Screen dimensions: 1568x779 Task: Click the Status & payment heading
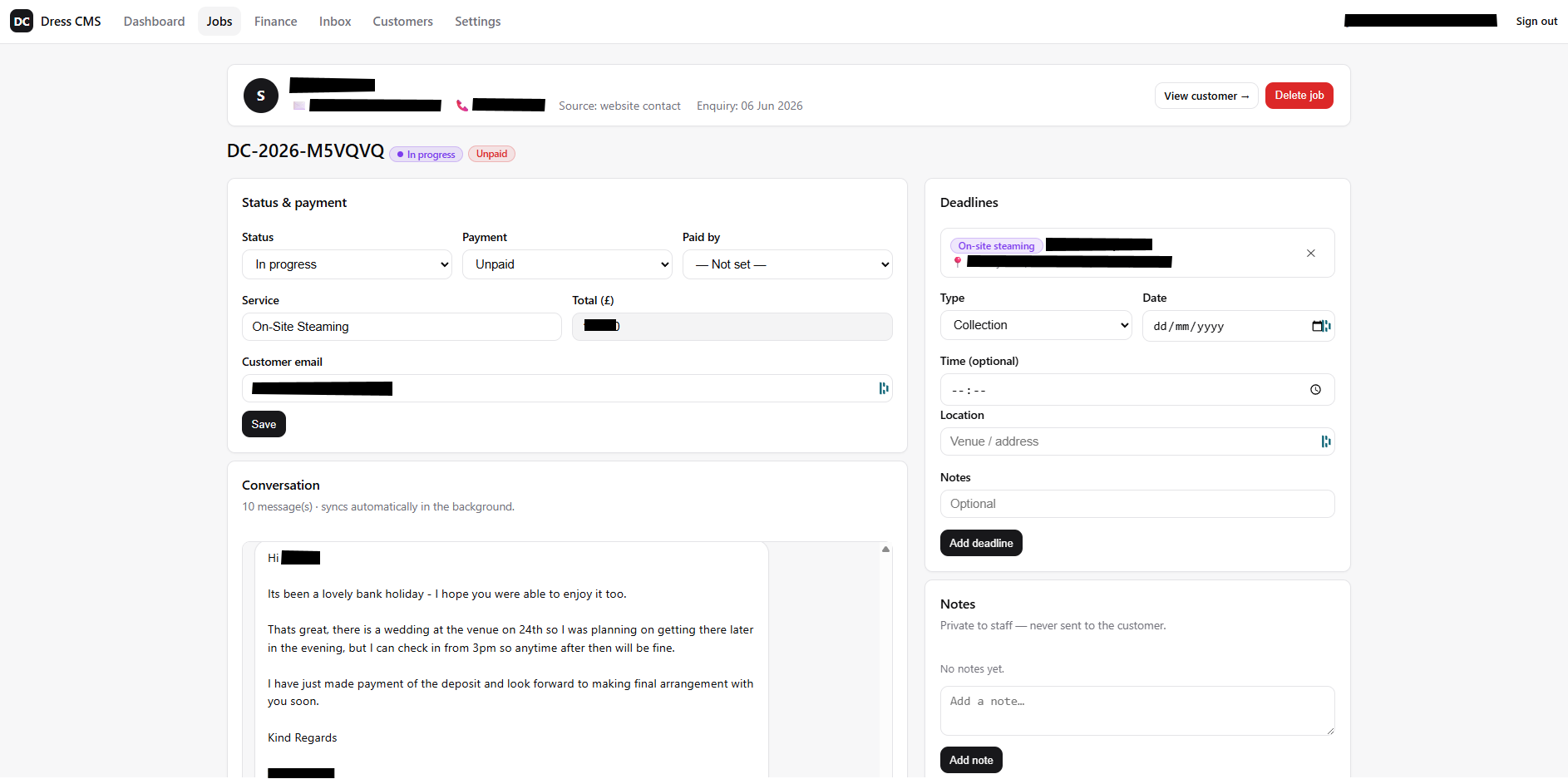293,203
